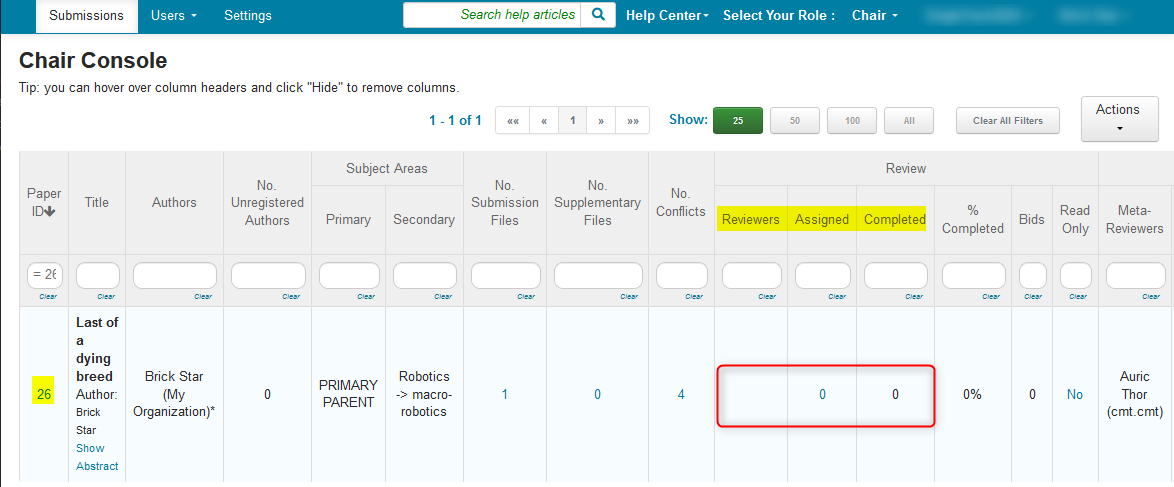Open the Settings tab
Viewport: 1174px width, 487px height.
(248, 16)
